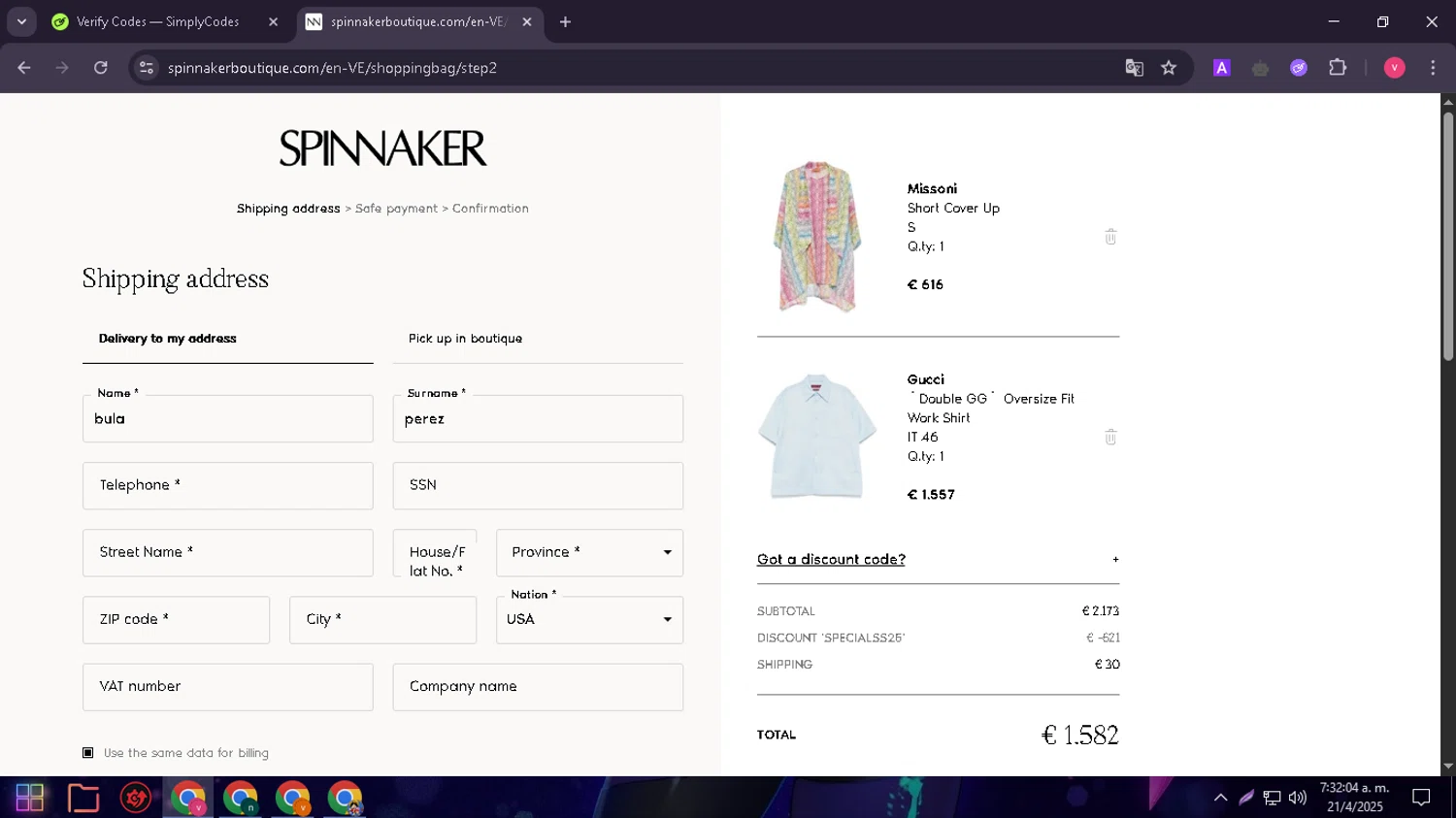
Task: Click the Surname field containing perez
Action: (x=538, y=419)
